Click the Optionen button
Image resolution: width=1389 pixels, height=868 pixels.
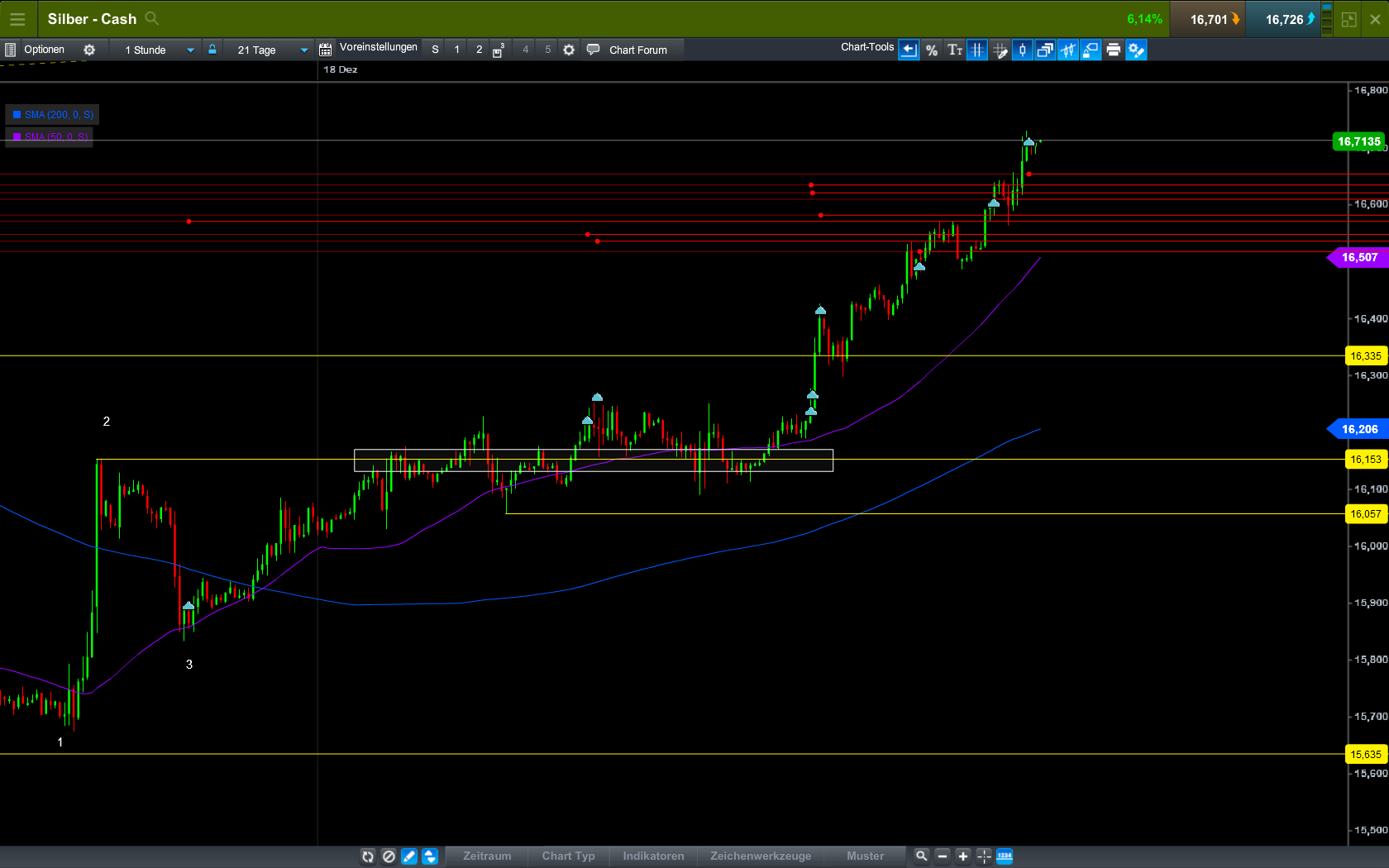[x=45, y=50]
